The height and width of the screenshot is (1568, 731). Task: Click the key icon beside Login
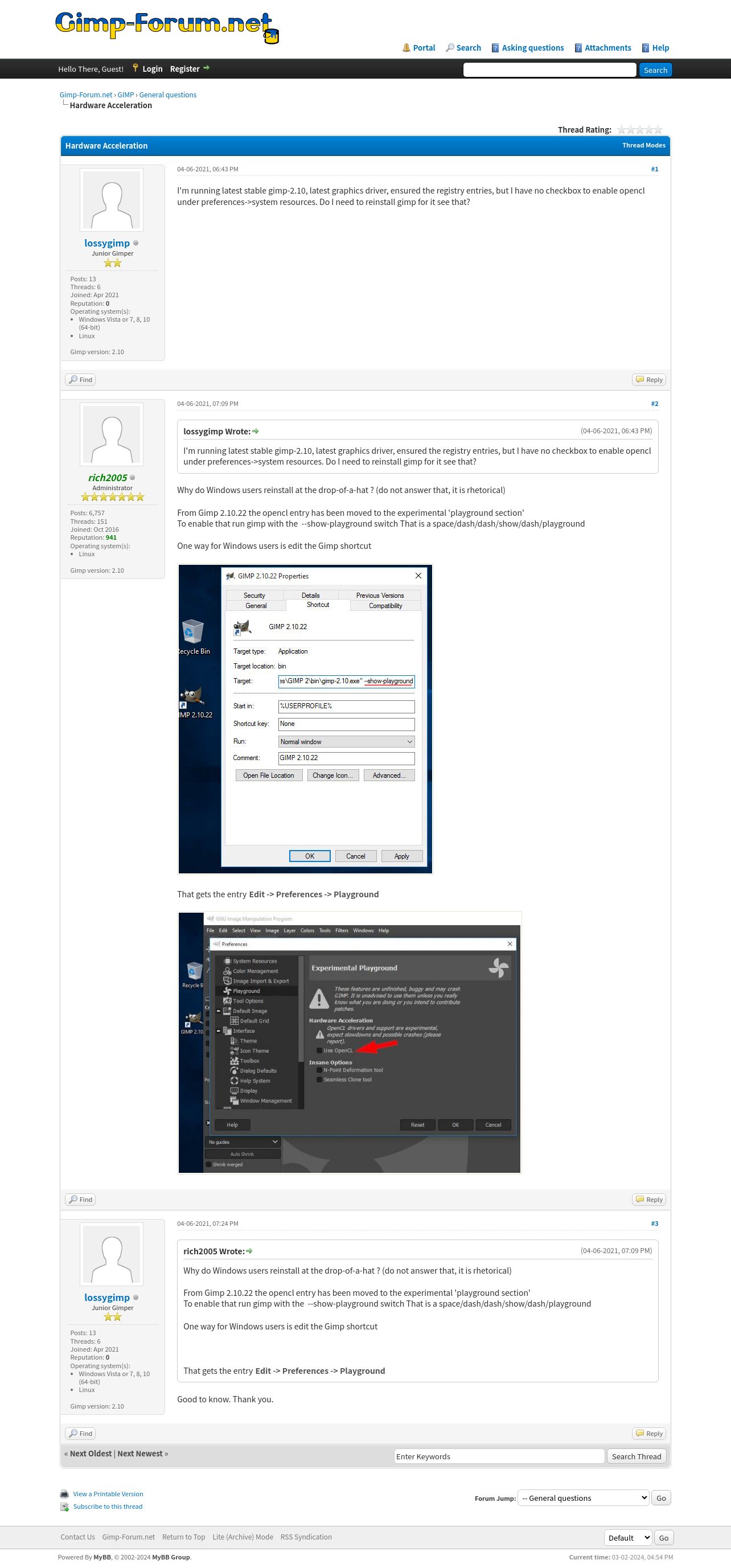click(x=135, y=68)
